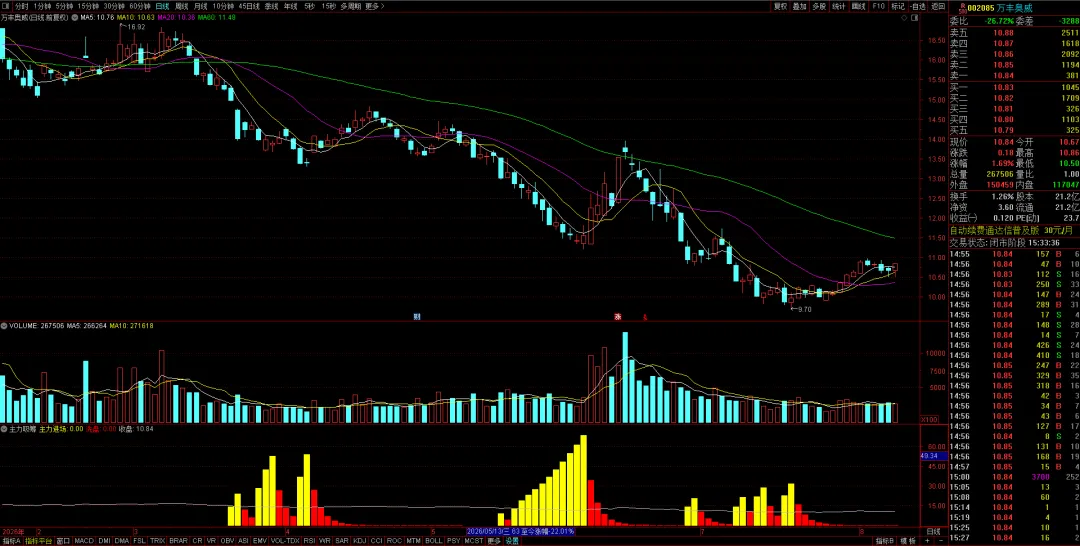The image size is (1080, 546).
Task: Click the blue 财 marker on time axis
Action: 417,317
